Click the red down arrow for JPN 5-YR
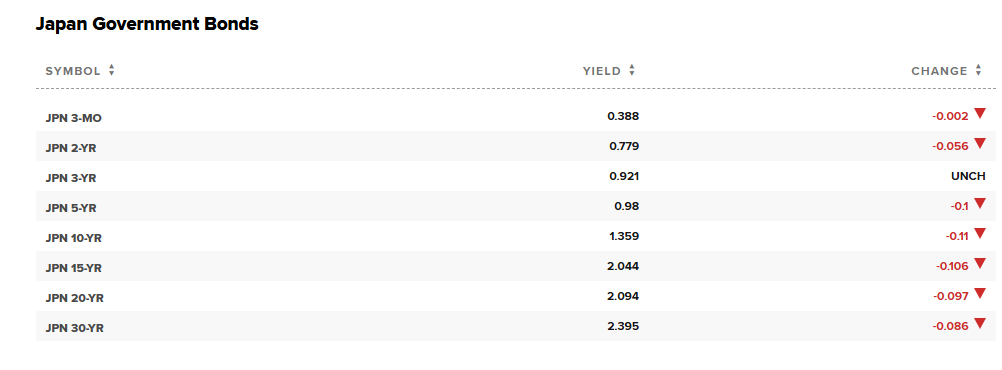This screenshot has width=1002, height=370. [x=980, y=204]
